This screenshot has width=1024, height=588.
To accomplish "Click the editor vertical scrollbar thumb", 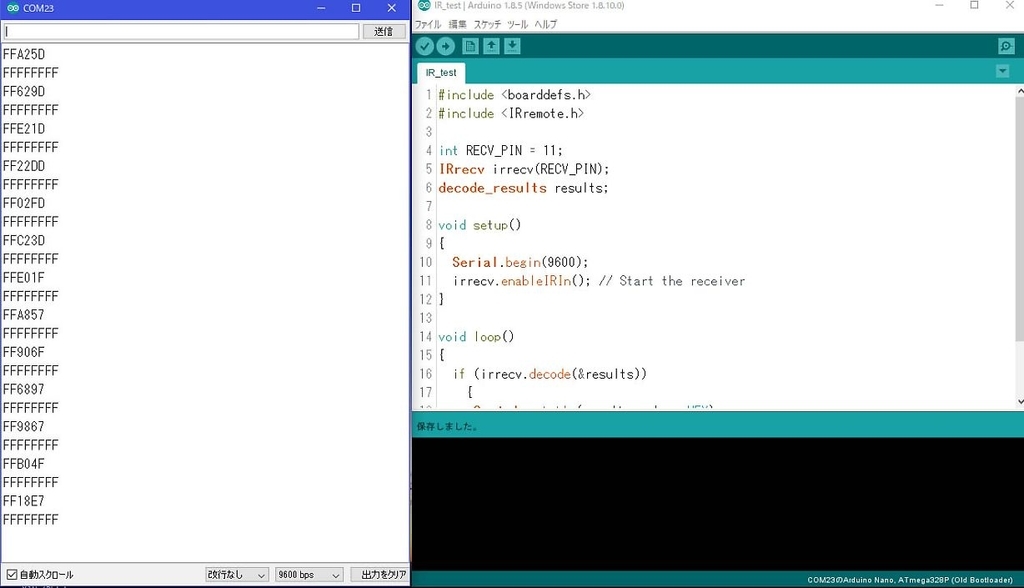I will (1019, 219).
